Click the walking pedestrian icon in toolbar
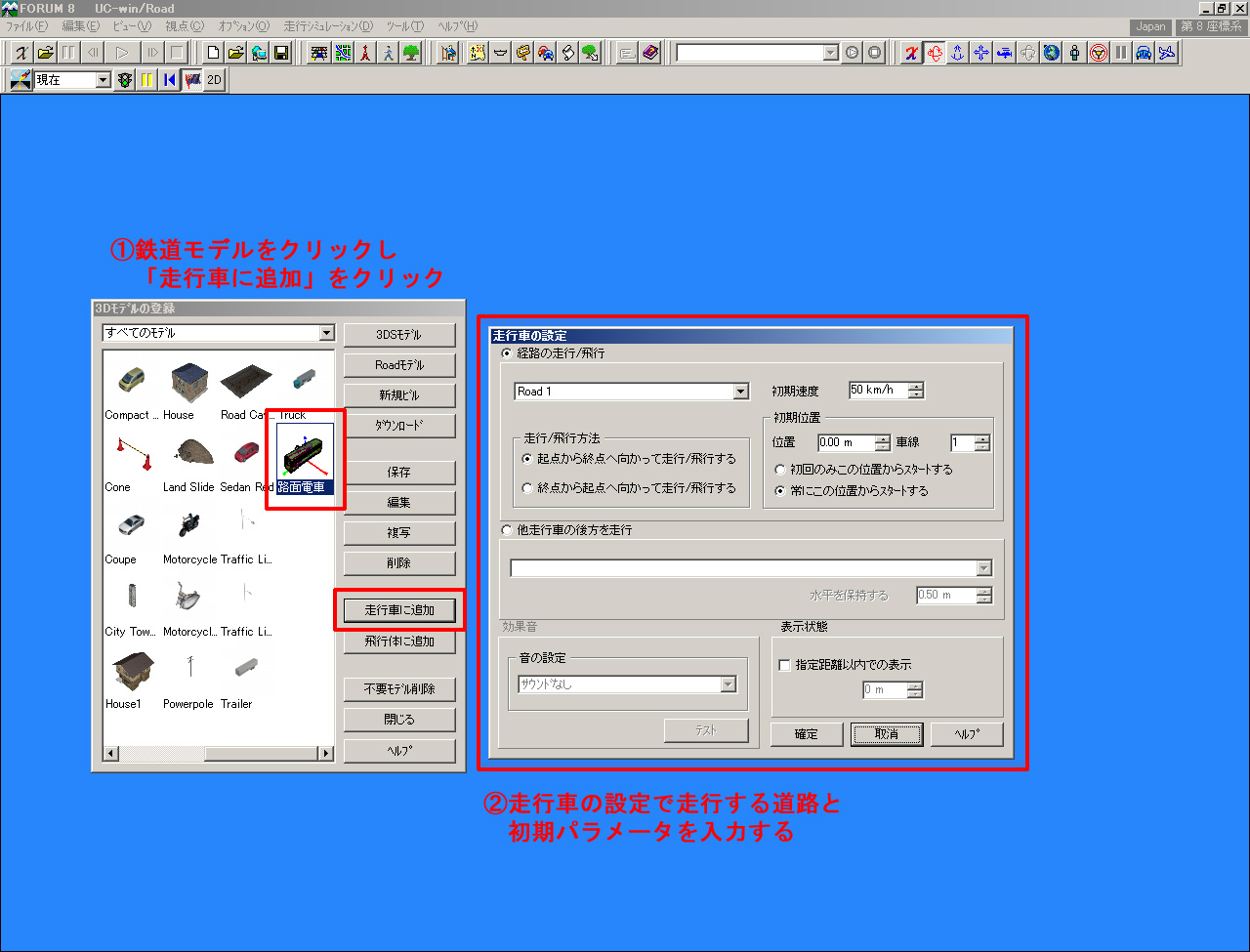The image size is (1250, 952). point(389,53)
